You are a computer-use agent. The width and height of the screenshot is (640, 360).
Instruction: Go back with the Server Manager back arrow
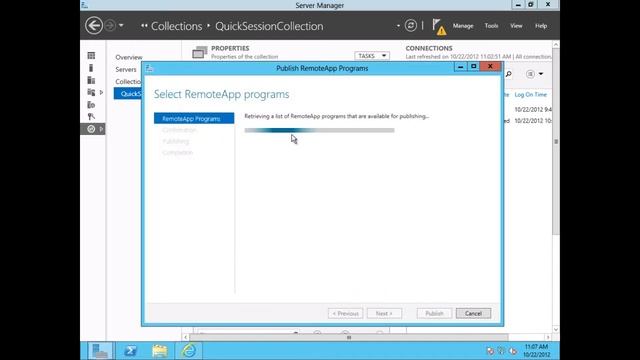pos(93,26)
